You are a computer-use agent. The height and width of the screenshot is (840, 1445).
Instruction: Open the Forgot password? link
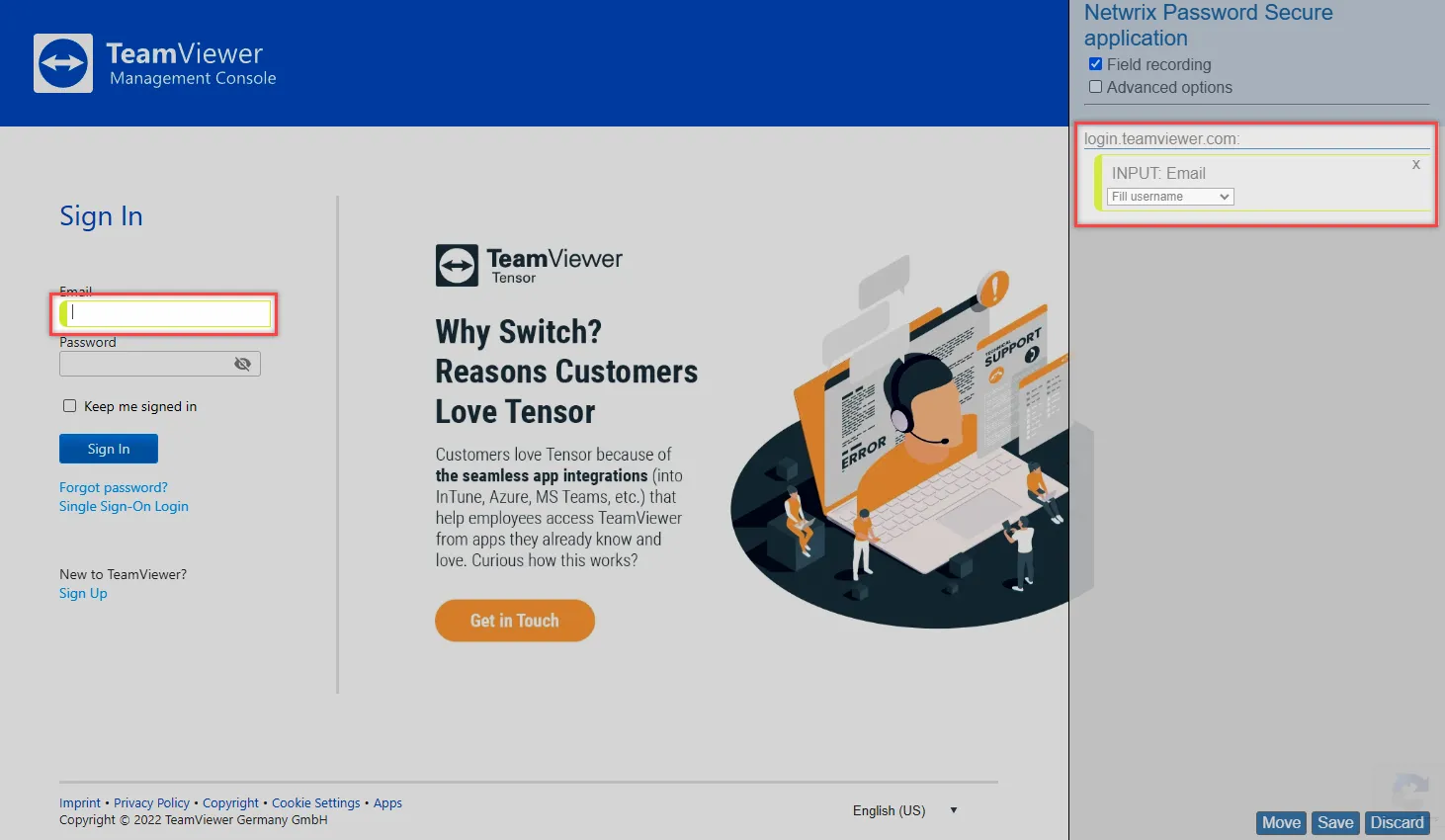[x=114, y=487]
